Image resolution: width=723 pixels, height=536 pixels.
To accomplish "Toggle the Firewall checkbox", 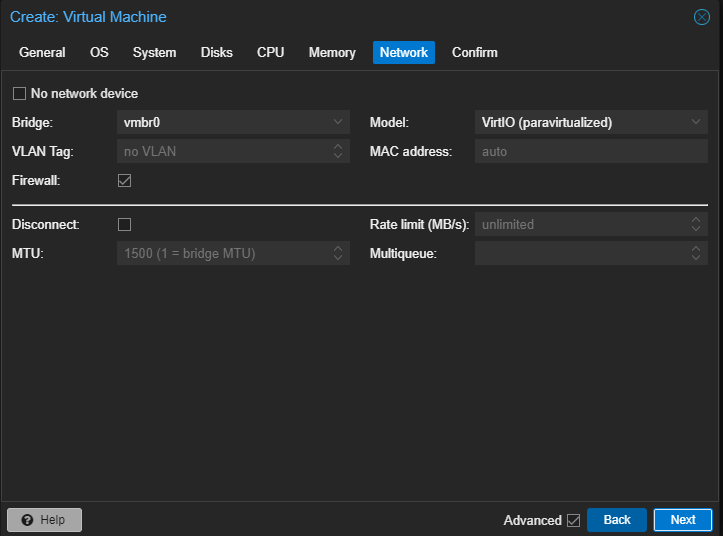I will [x=125, y=181].
